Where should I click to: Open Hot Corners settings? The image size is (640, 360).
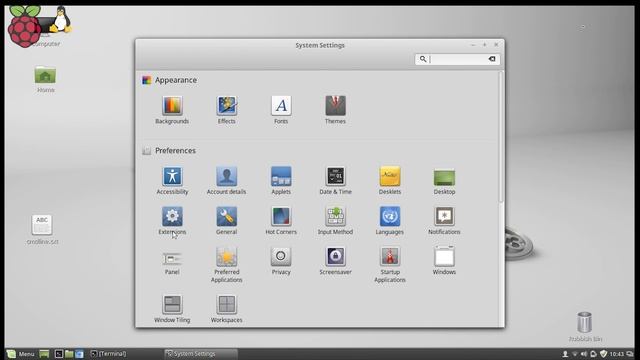[281, 220]
